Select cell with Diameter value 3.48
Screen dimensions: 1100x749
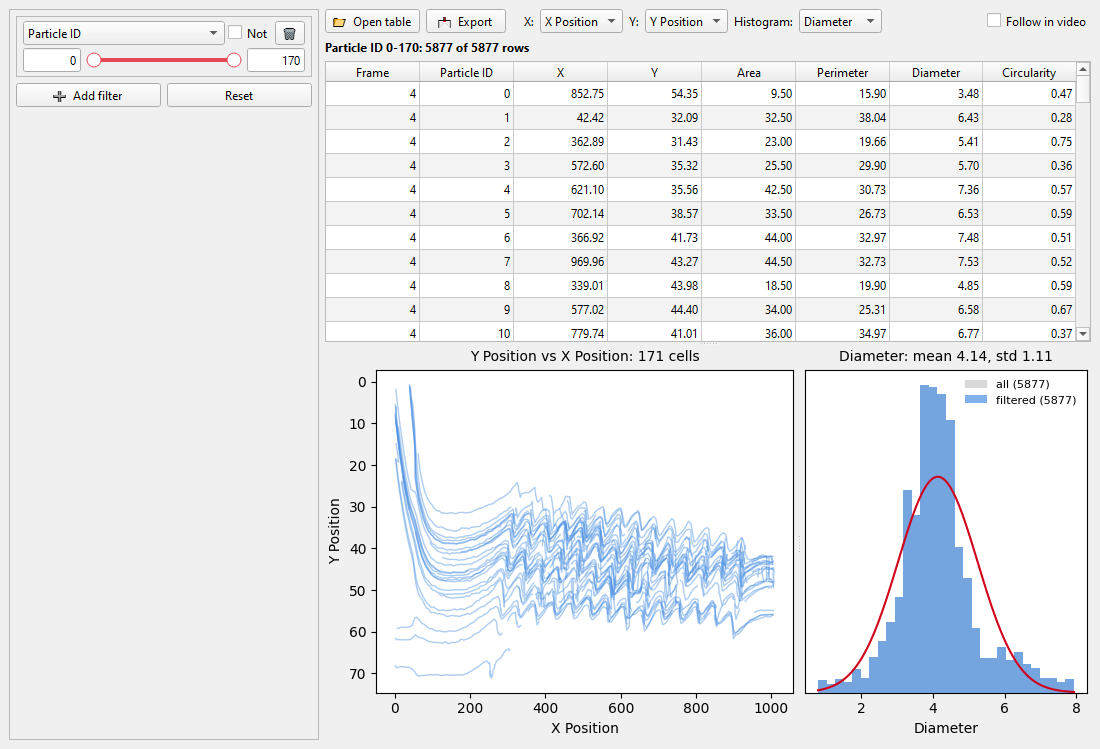point(936,93)
